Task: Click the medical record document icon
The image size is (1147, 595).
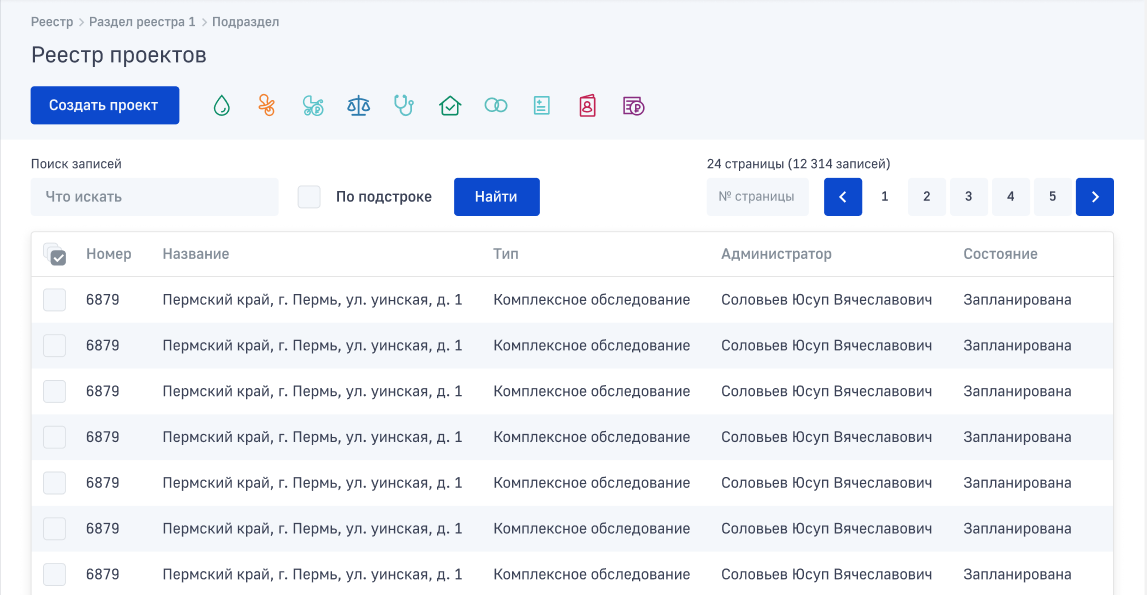Action: 542,104
